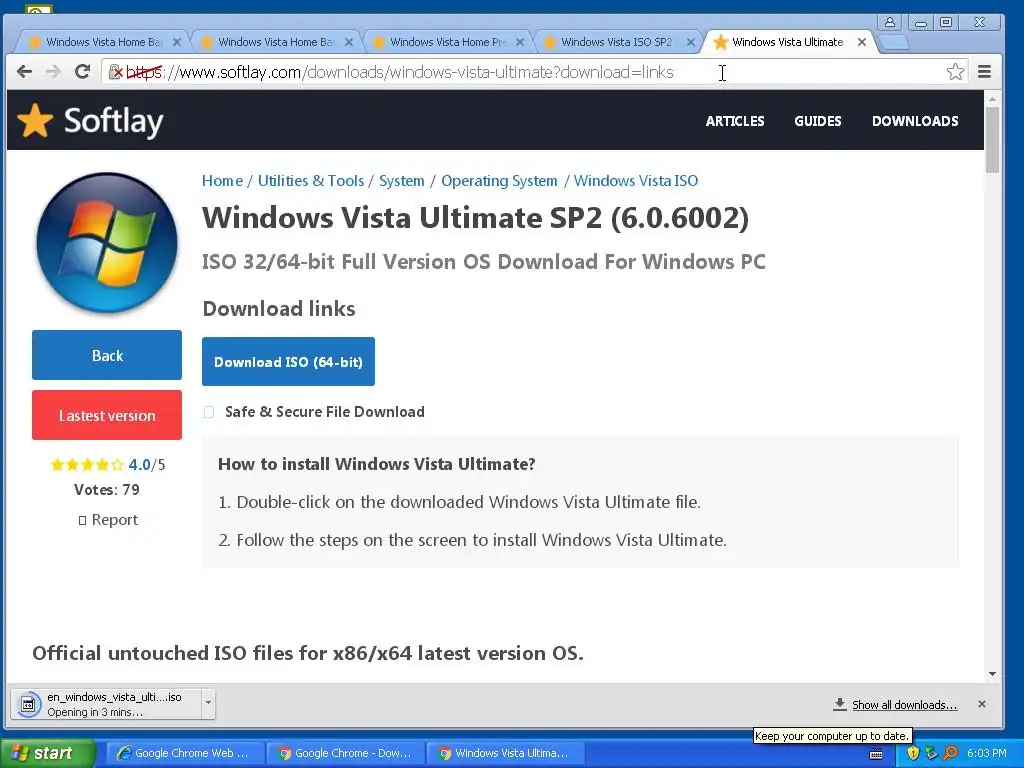Image resolution: width=1024 pixels, height=768 pixels.
Task: Open the Windows start button
Action: click(47, 753)
